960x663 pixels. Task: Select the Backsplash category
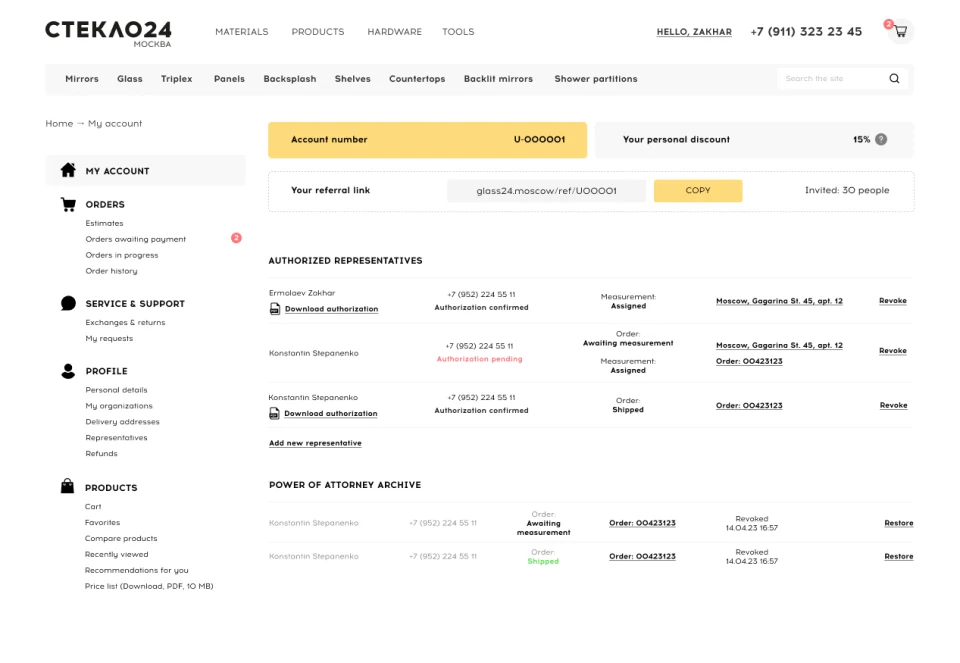(x=290, y=79)
